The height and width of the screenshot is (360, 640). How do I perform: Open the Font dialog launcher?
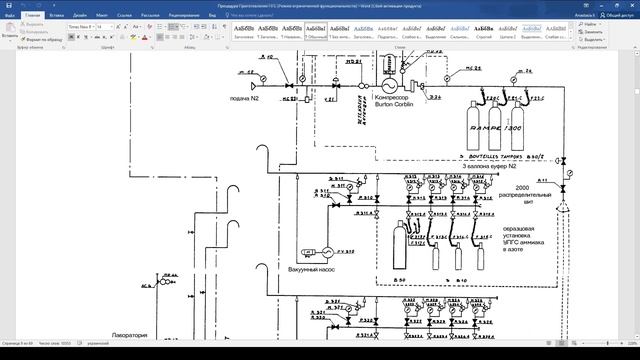pyautogui.click(x=152, y=48)
